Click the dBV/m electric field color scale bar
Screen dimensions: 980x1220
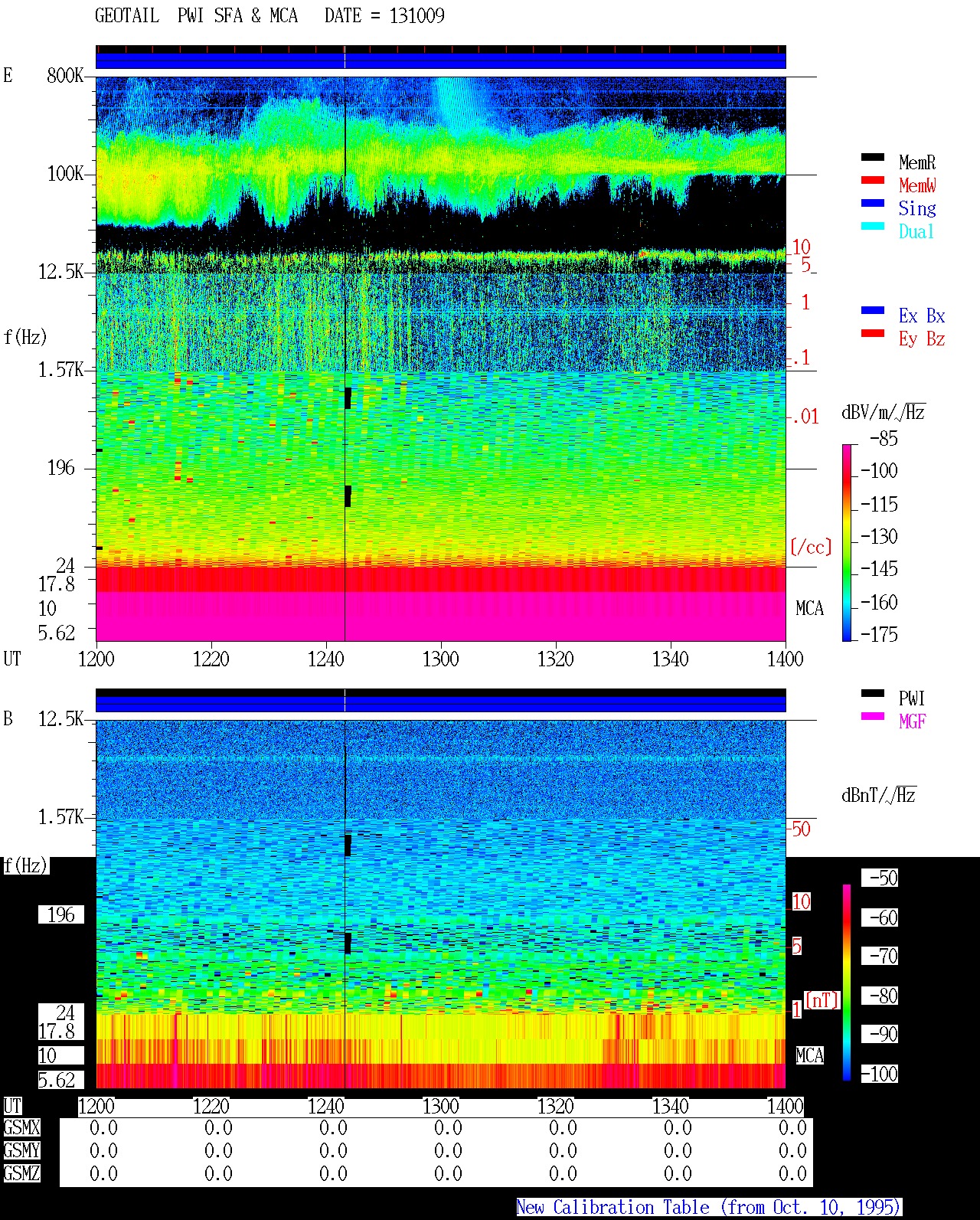coord(847,542)
